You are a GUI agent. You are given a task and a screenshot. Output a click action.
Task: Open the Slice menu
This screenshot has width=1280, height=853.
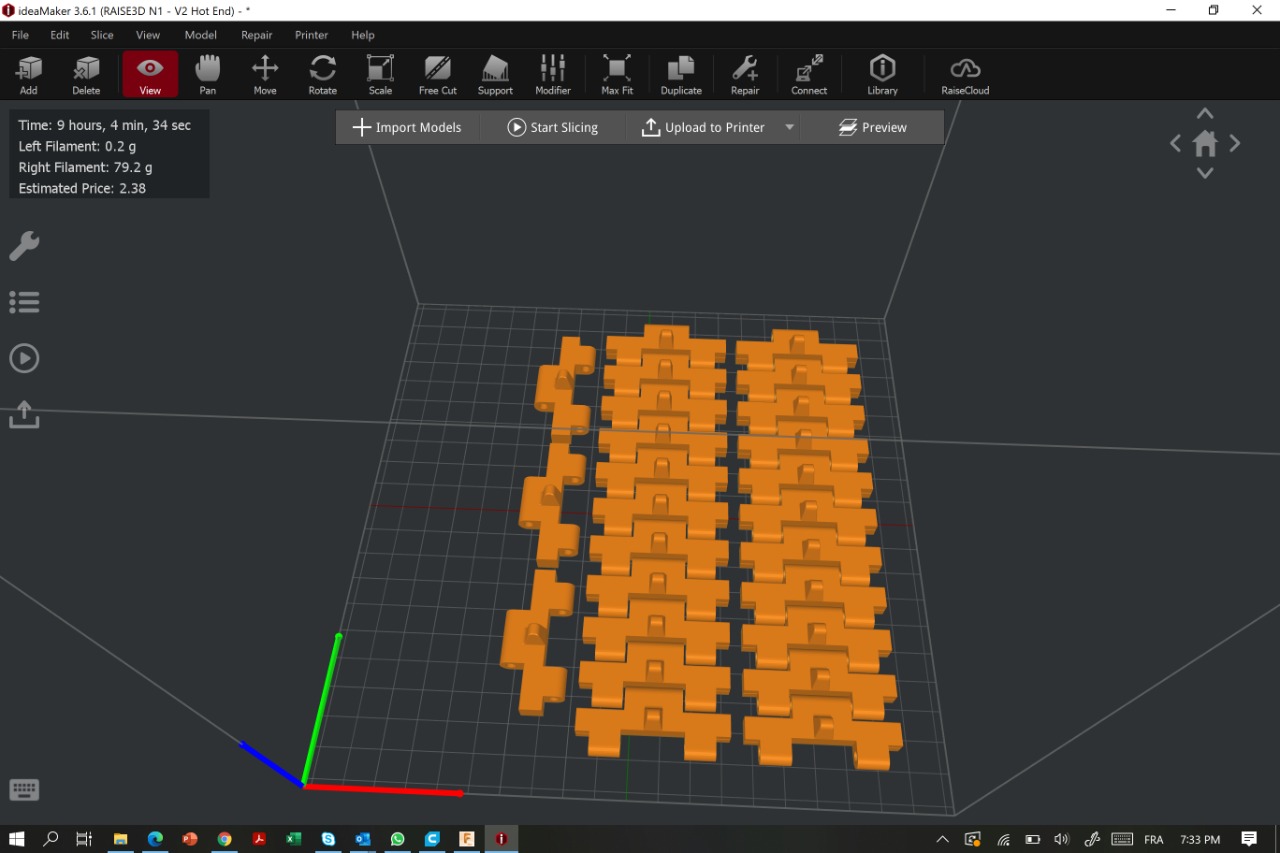pos(102,35)
